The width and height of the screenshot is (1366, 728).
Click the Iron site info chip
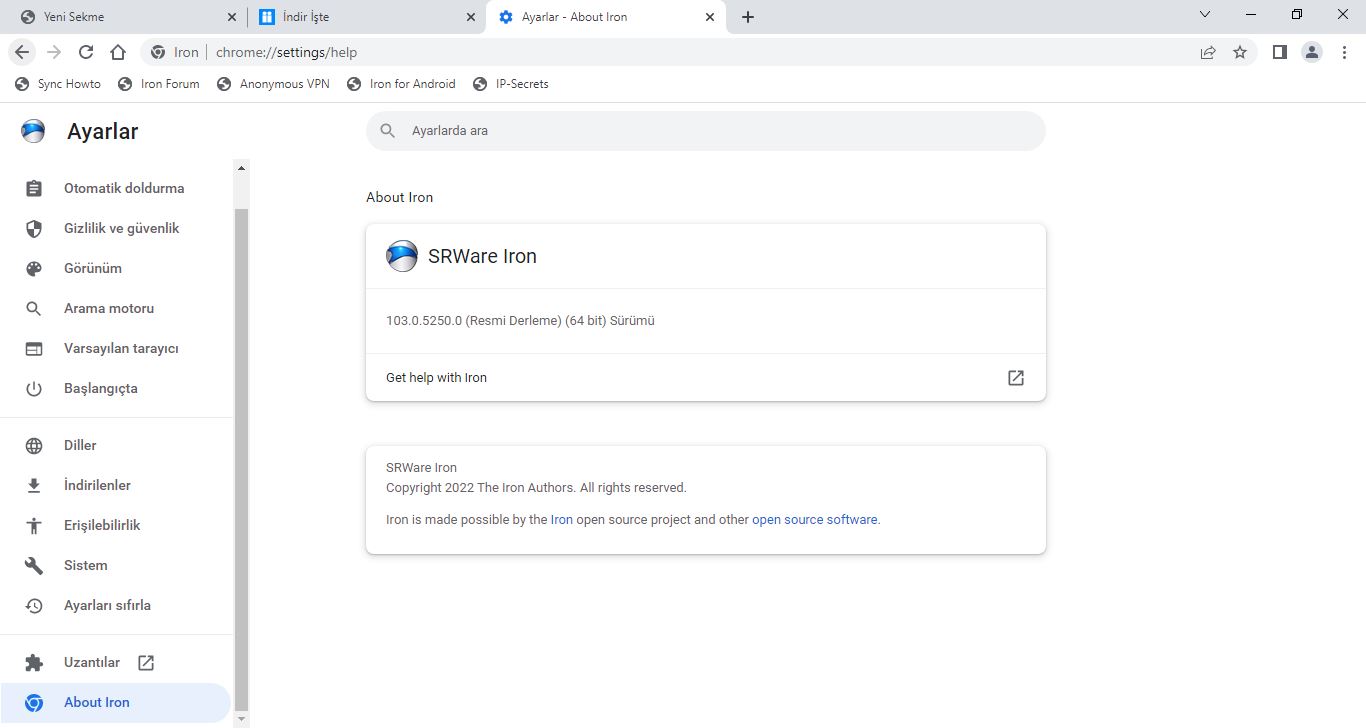(175, 52)
